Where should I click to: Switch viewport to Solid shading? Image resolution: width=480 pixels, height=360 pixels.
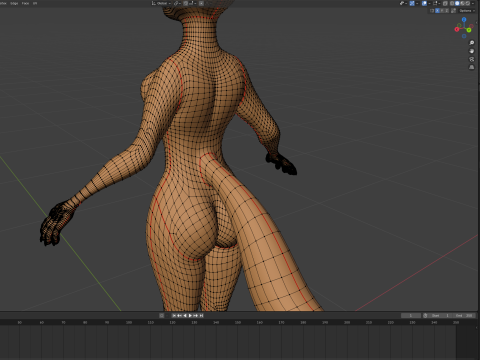pos(457,3)
